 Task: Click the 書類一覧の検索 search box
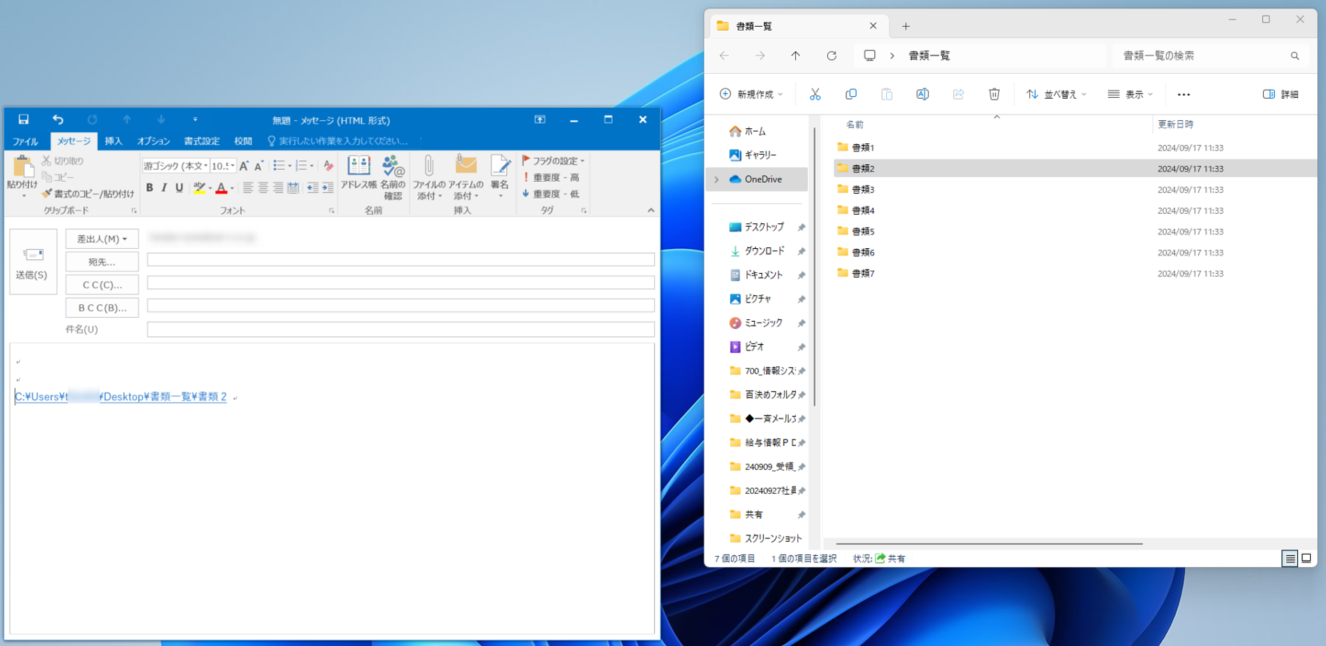[x=1210, y=56]
